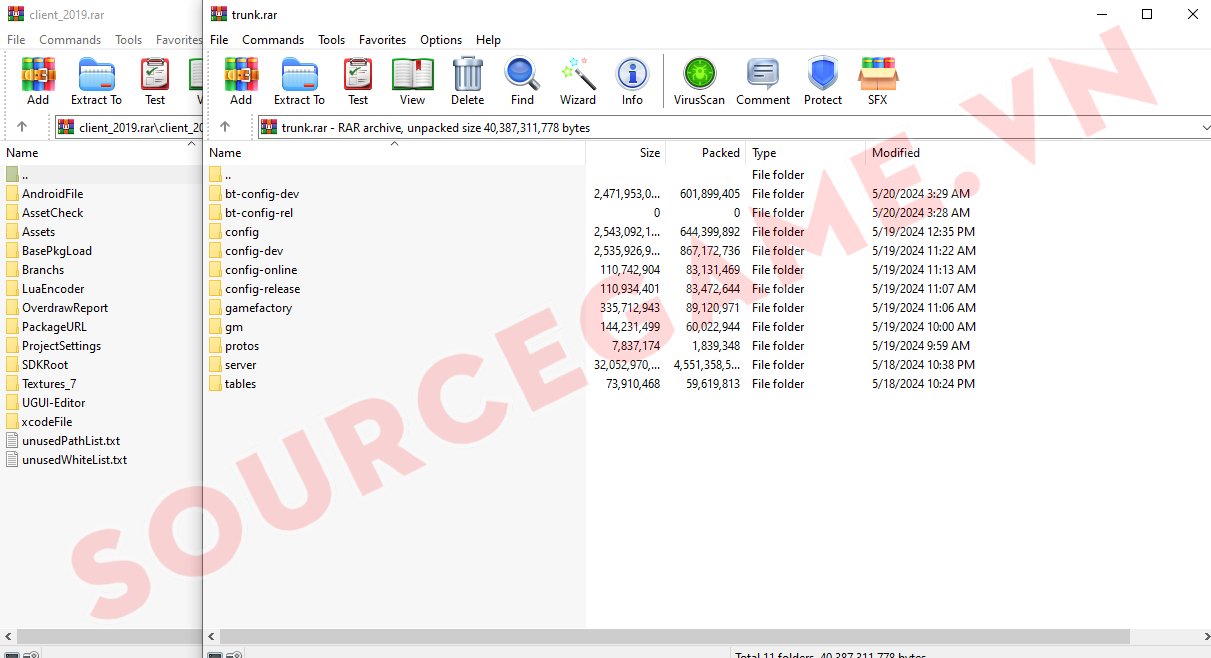The width and height of the screenshot is (1211, 658).
Task: Select the server folder
Action: [x=240, y=365]
